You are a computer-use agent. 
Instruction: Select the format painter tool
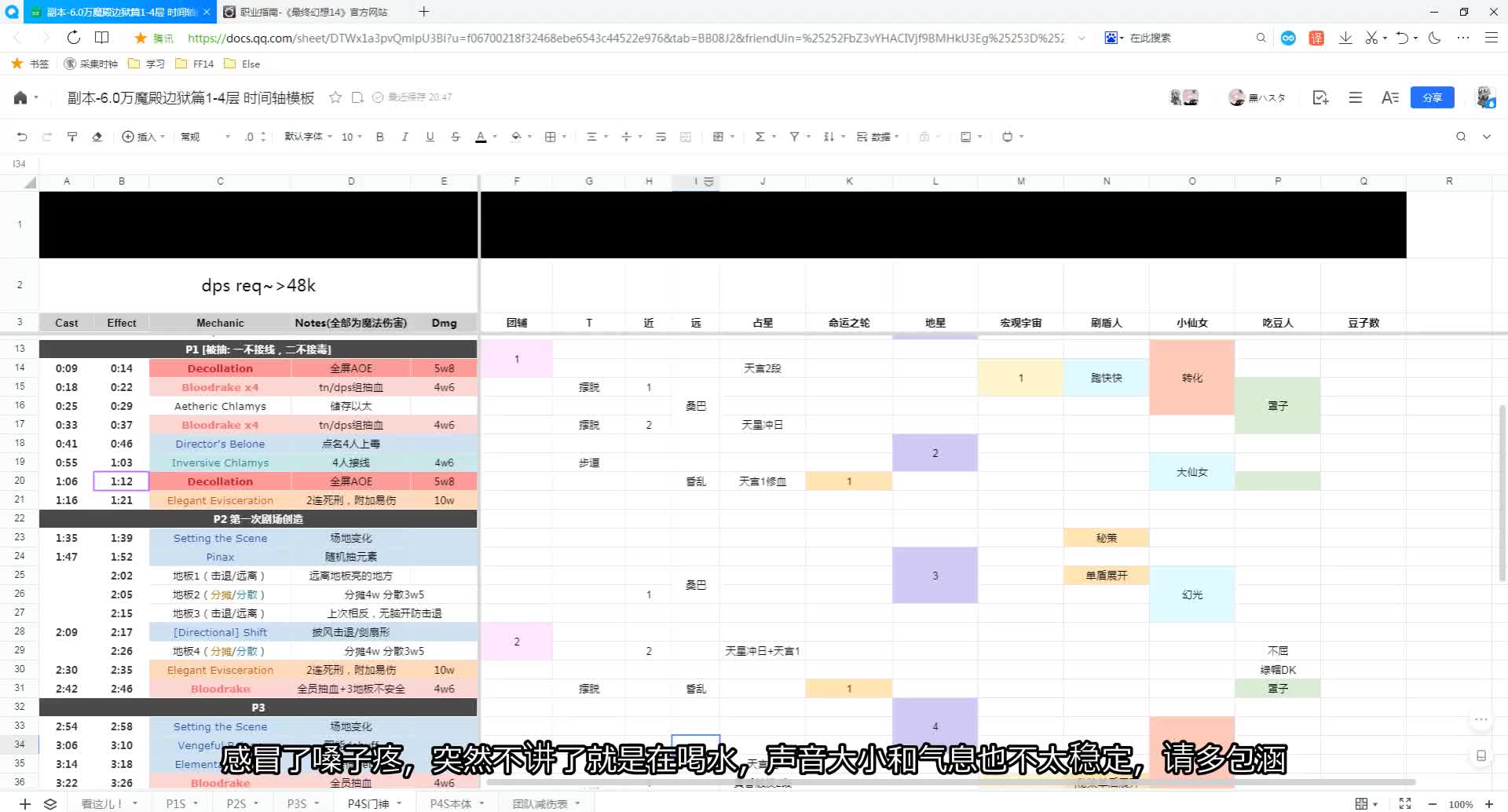click(73, 136)
